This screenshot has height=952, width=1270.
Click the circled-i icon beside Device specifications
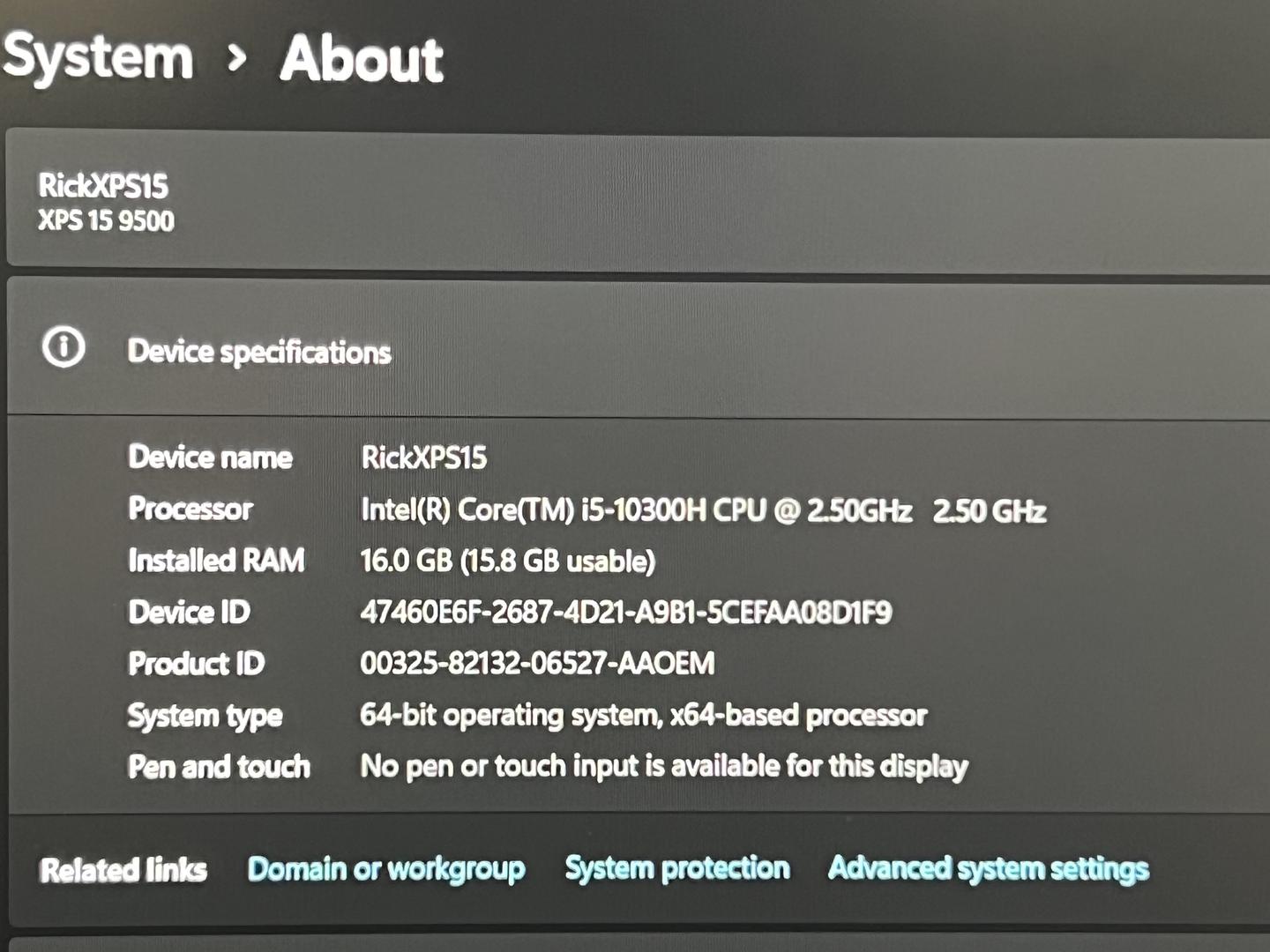pyautogui.click(x=63, y=347)
